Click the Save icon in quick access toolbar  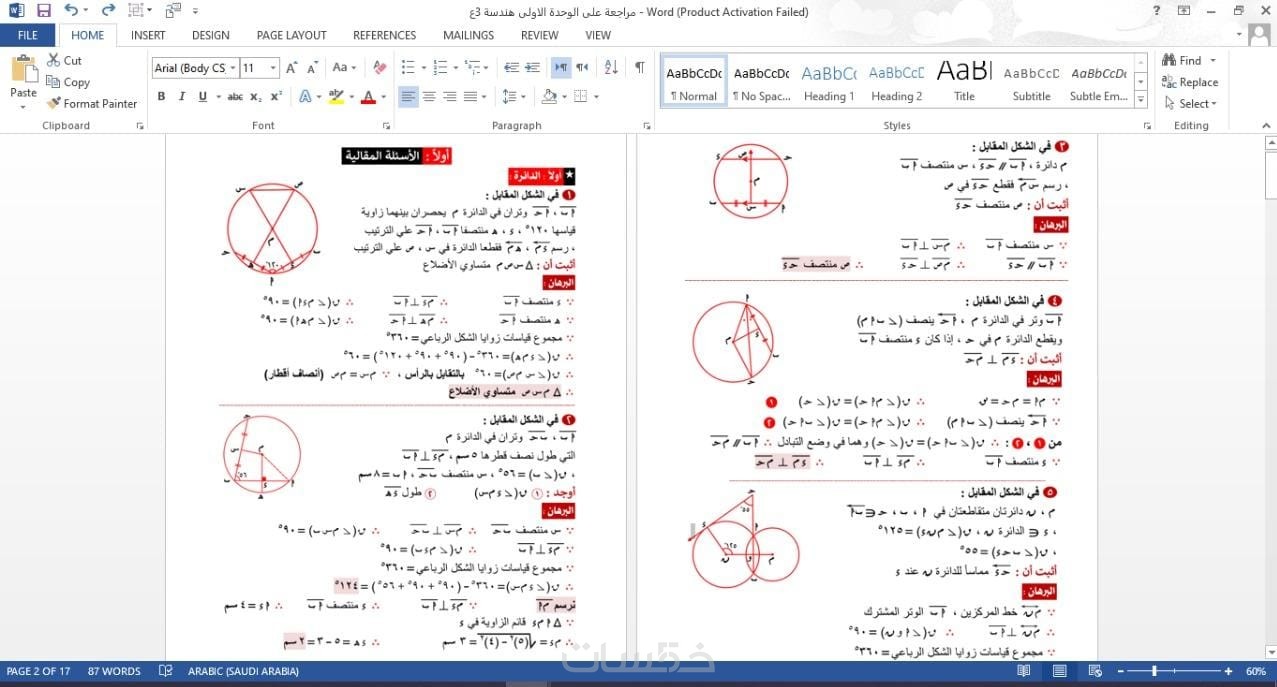click(x=43, y=11)
